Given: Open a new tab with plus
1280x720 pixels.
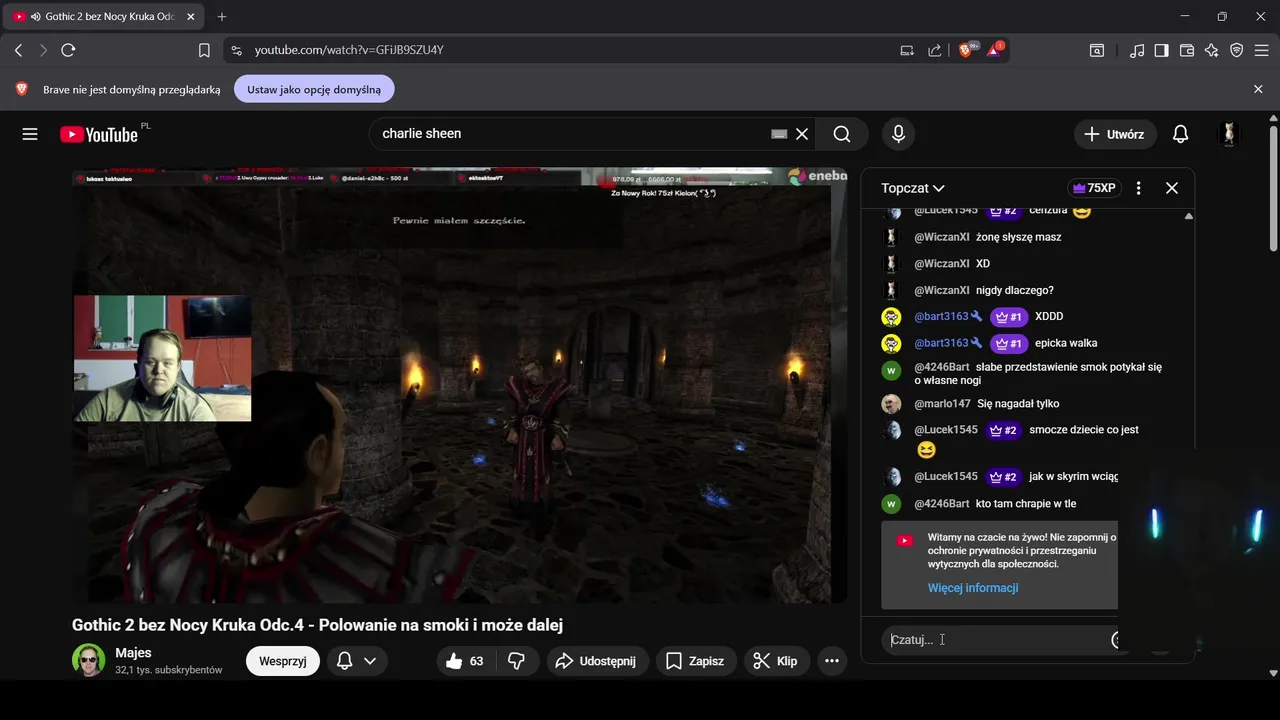Looking at the screenshot, I should [222, 17].
